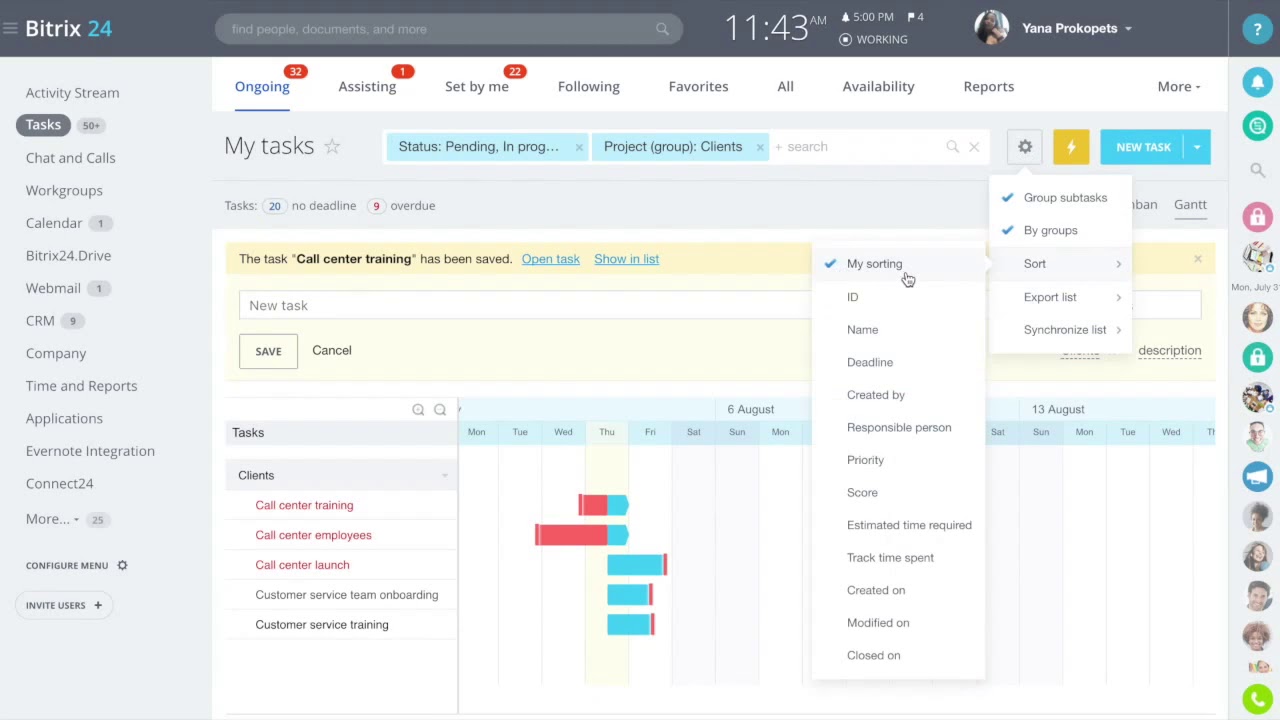Clear the task filter with X icon
The height and width of the screenshot is (720, 1280).
click(974, 147)
